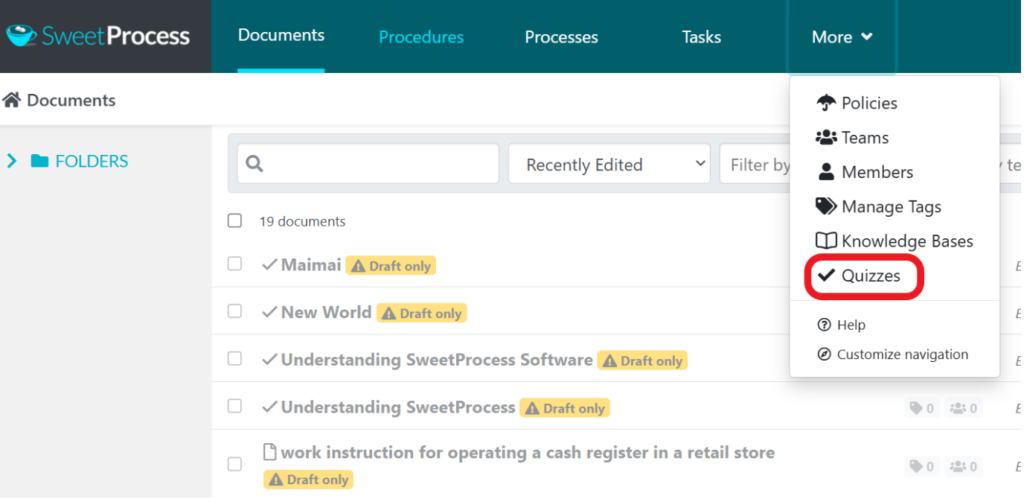1024x502 pixels.
Task: Check the box for work instruction document
Action: [x=234, y=464]
